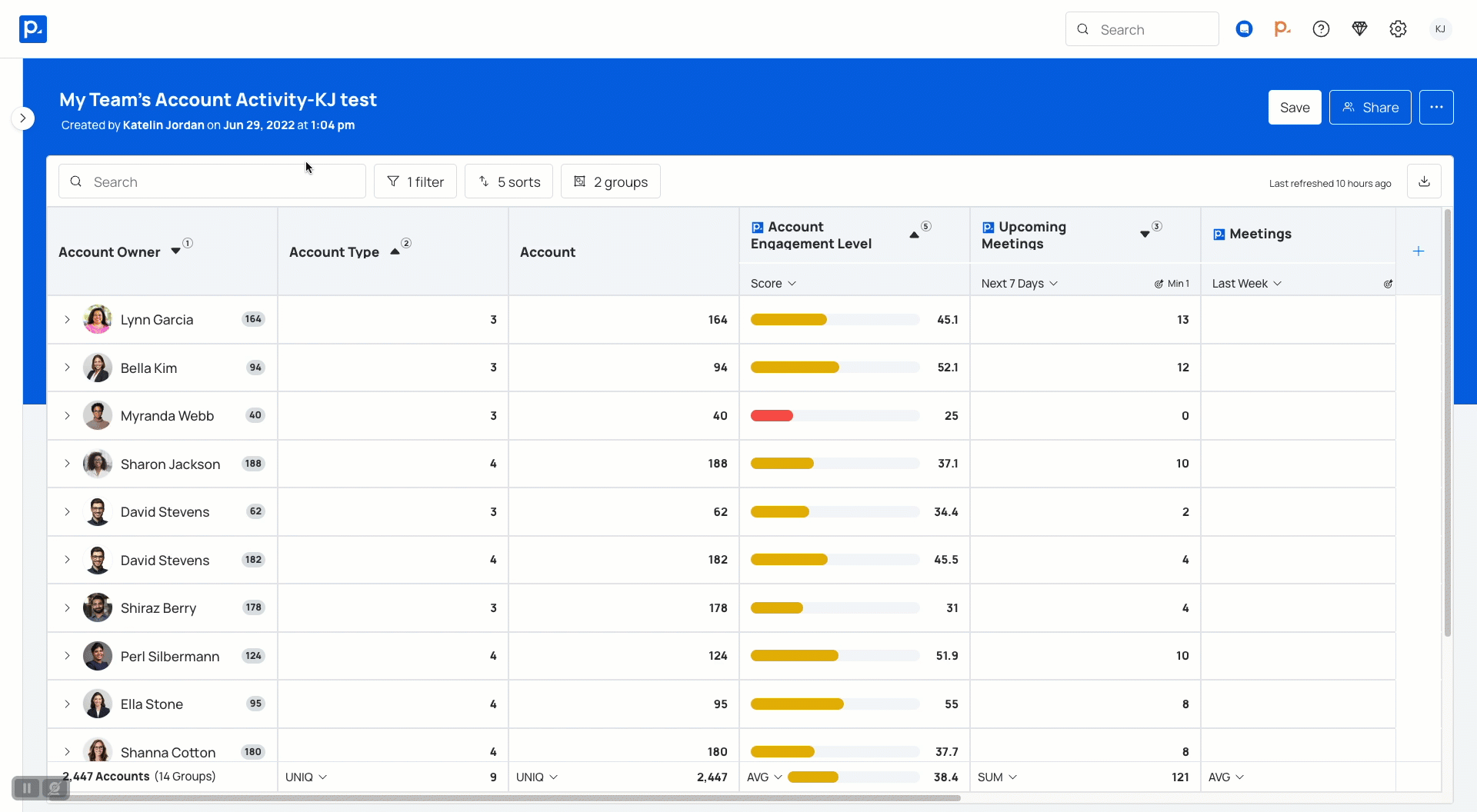Pause playback with the pause button

click(x=27, y=788)
